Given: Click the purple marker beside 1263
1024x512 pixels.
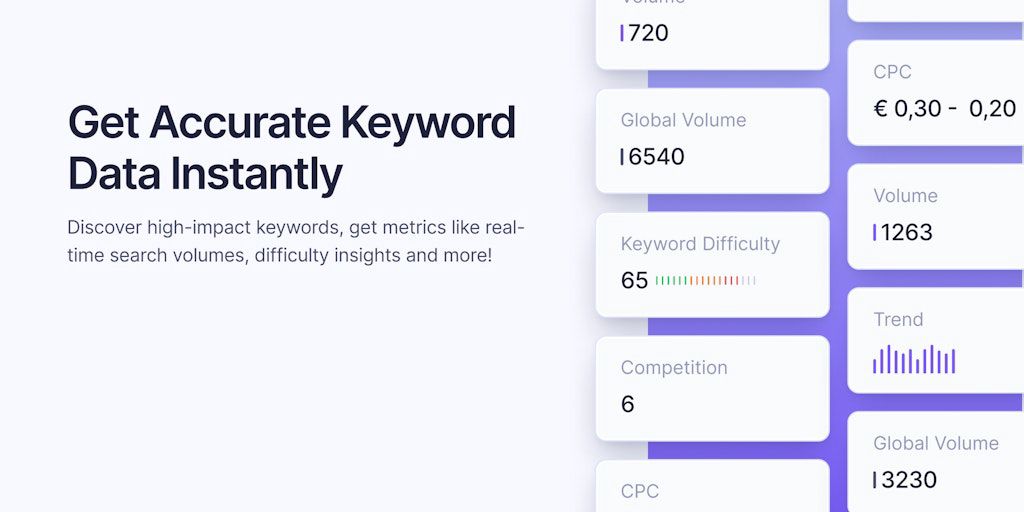Looking at the screenshot, I should (874, 233).
